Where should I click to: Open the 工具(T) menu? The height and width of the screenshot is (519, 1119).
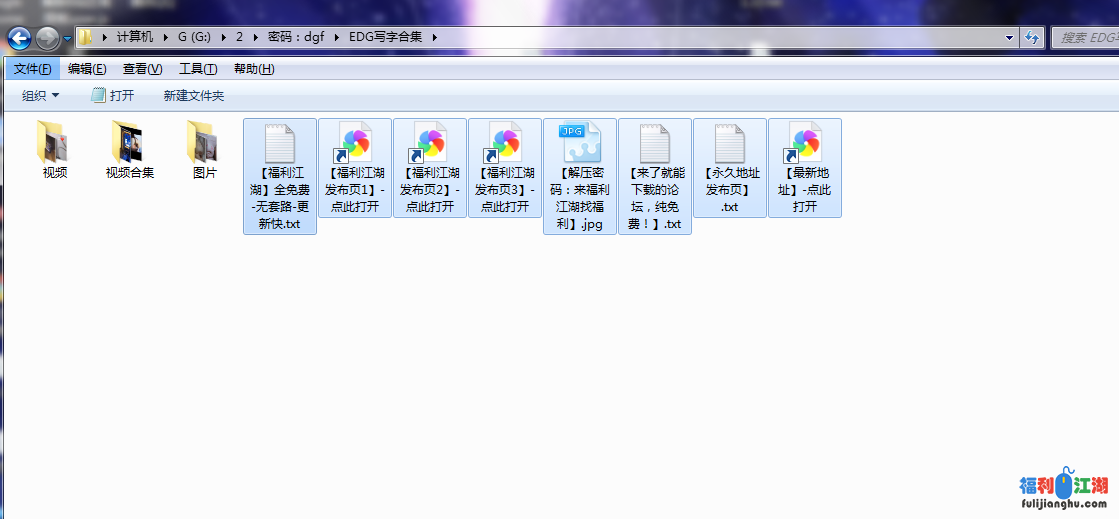click(x=198, y=69)
